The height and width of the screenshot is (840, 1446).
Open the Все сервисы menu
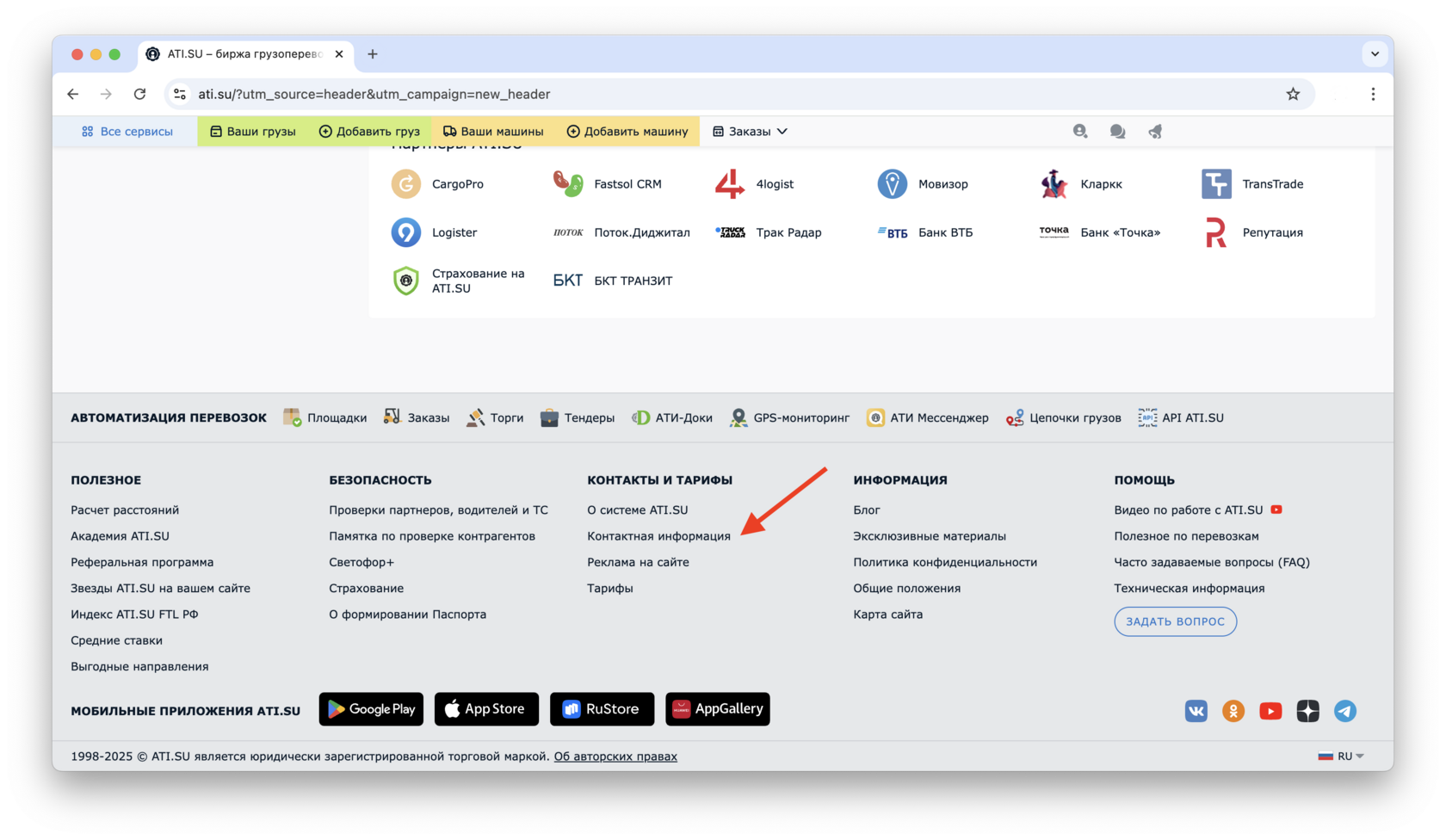pyautogui.click(x=127, y=132)
